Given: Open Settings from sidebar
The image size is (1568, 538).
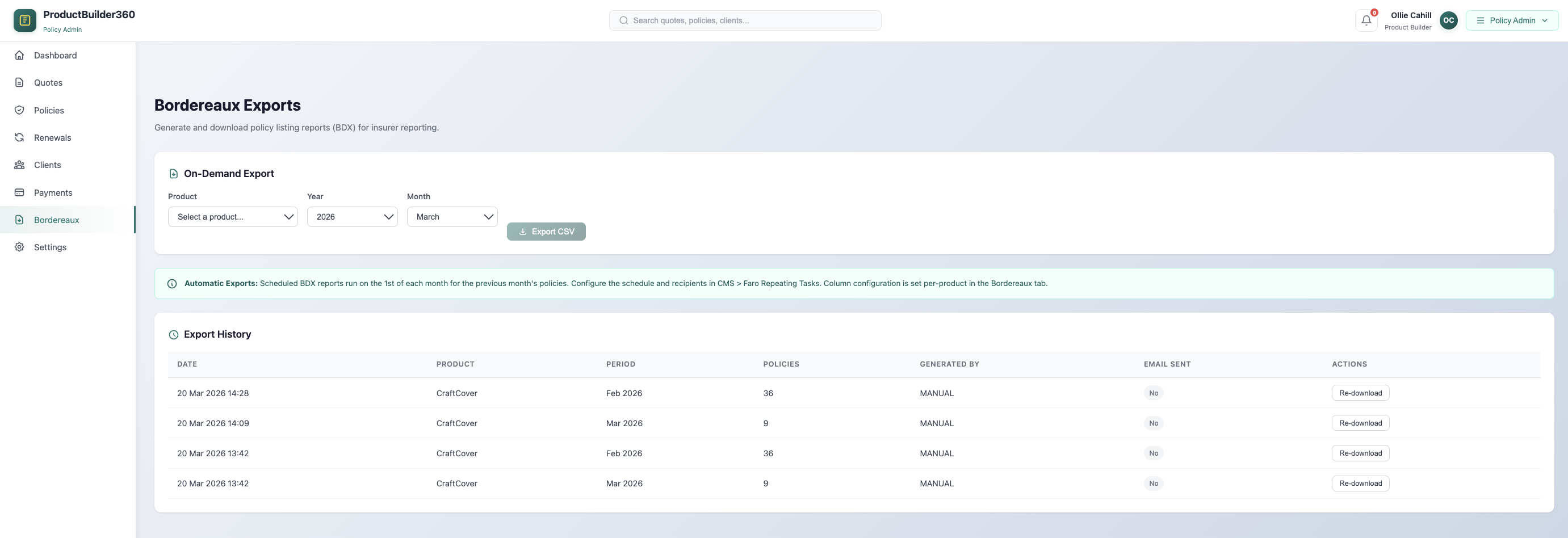Looking at the screenshot, I should (x=68, y=247).
